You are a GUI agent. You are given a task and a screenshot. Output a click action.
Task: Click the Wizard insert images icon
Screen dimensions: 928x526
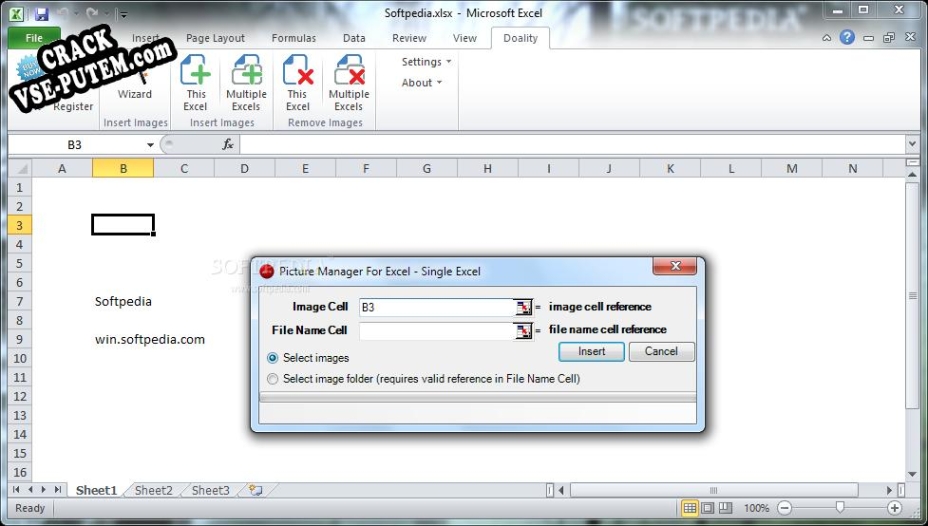click(x=134, y=82)
